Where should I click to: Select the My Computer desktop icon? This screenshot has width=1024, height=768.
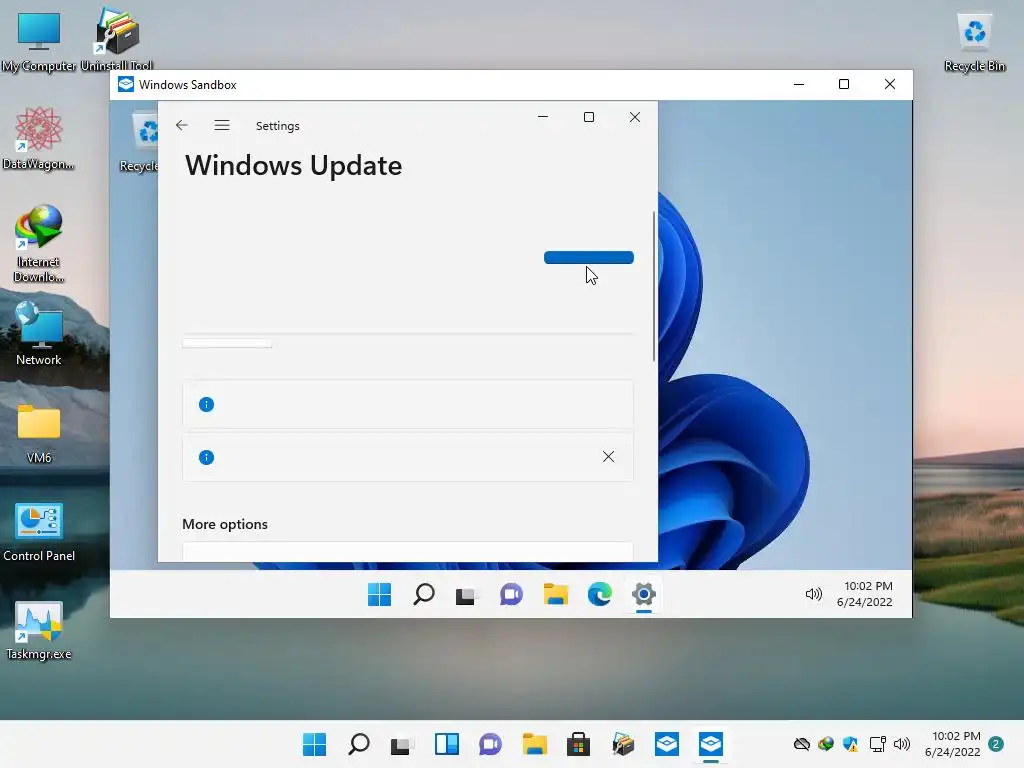(39, 41)
